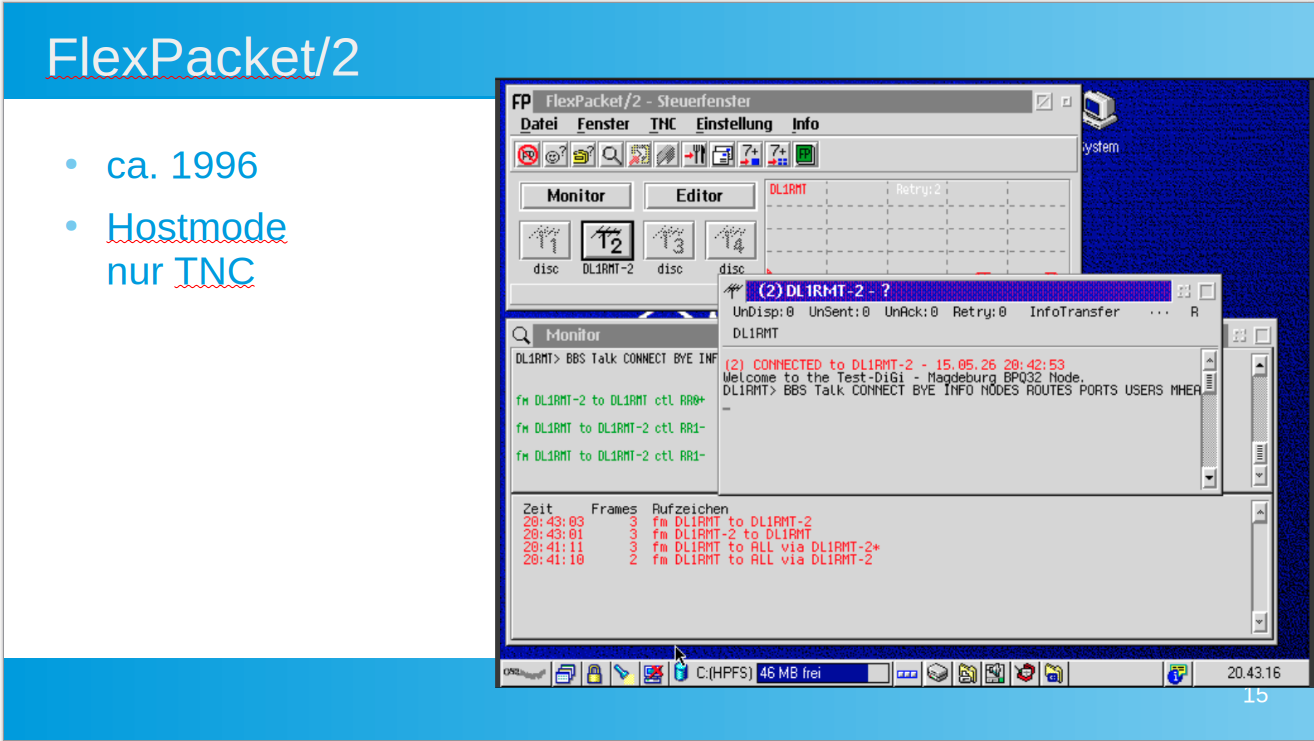Click the OS/2 Warp button on taskbar
This screenshot has height=741, width=1314.
525,673
